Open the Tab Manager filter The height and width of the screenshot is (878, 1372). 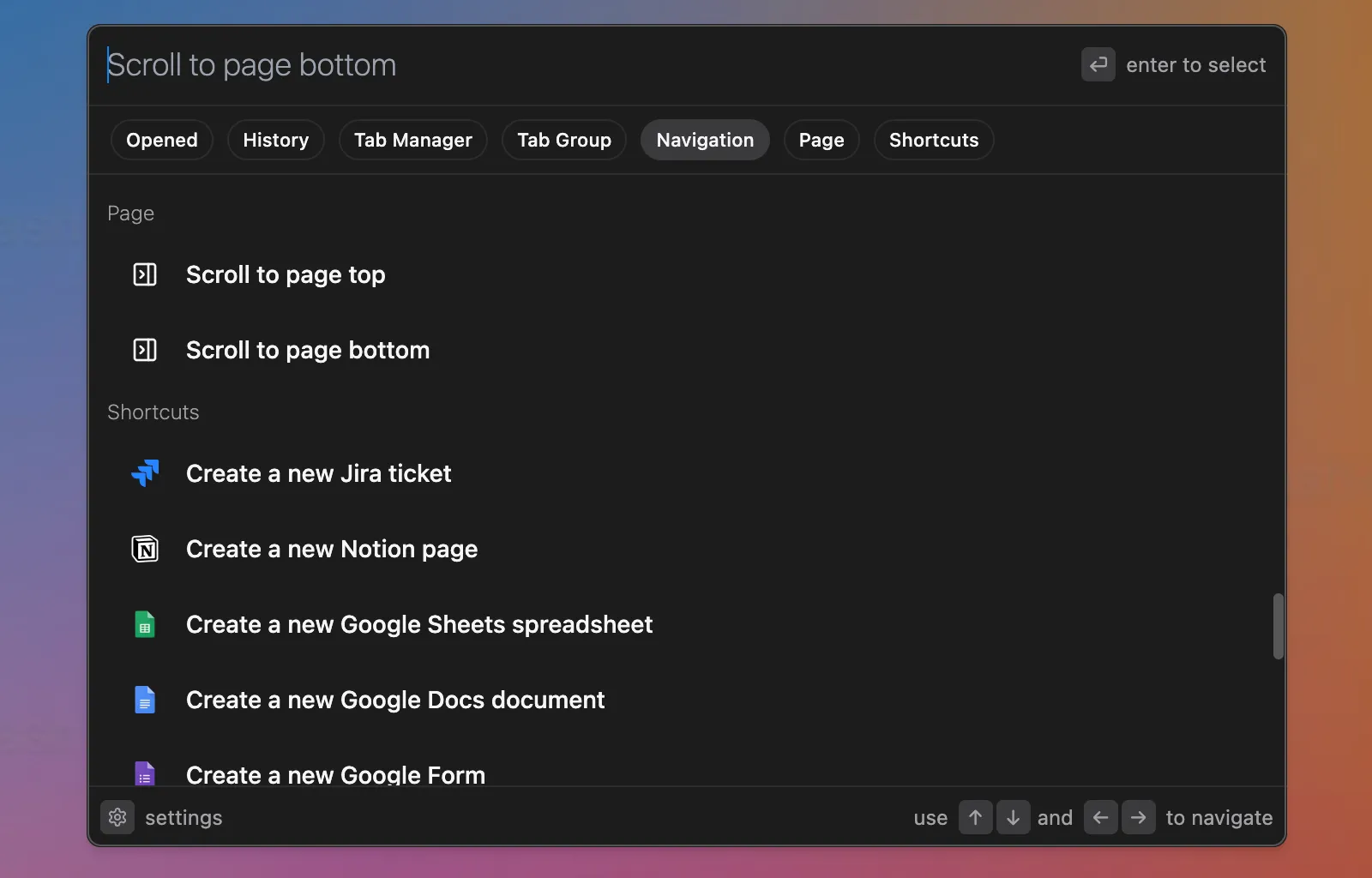pos(412,140)
